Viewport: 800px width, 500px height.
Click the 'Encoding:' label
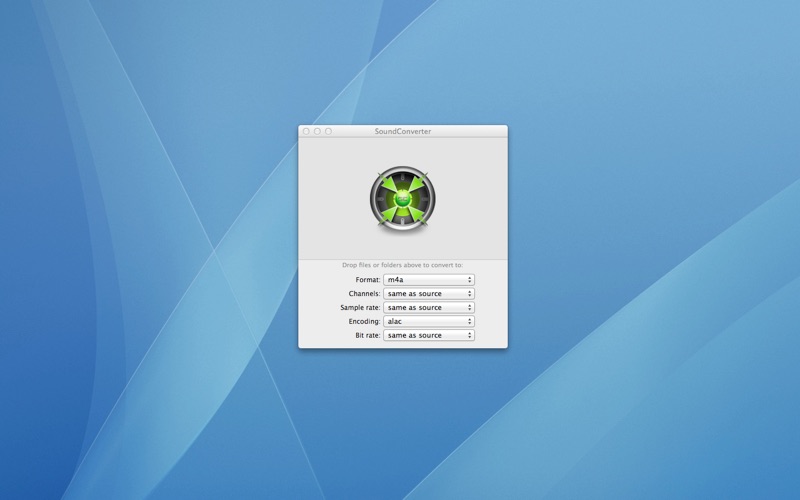[x=364, y=322]
